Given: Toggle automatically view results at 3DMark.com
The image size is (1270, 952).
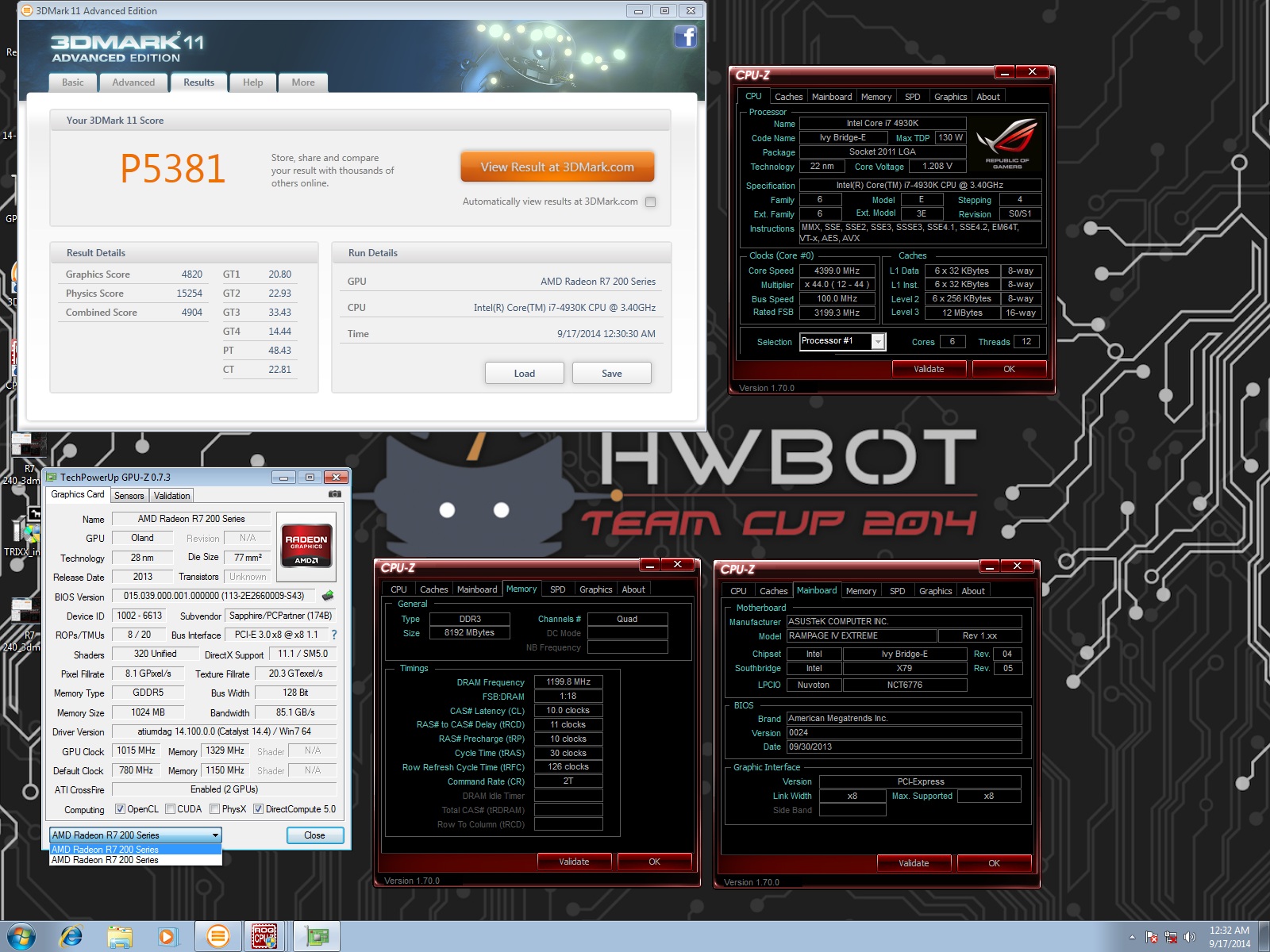Looking at the screenshot, I should (651, 202).
